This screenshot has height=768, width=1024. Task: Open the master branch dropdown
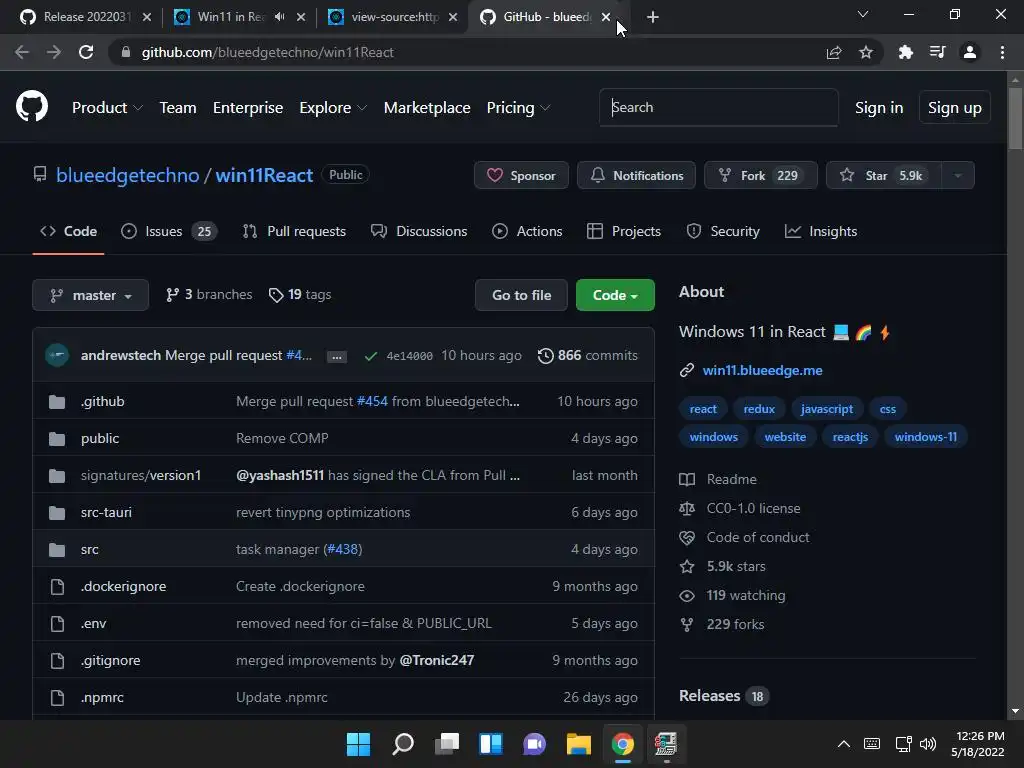pyautogui.click(x=91, y=295)
